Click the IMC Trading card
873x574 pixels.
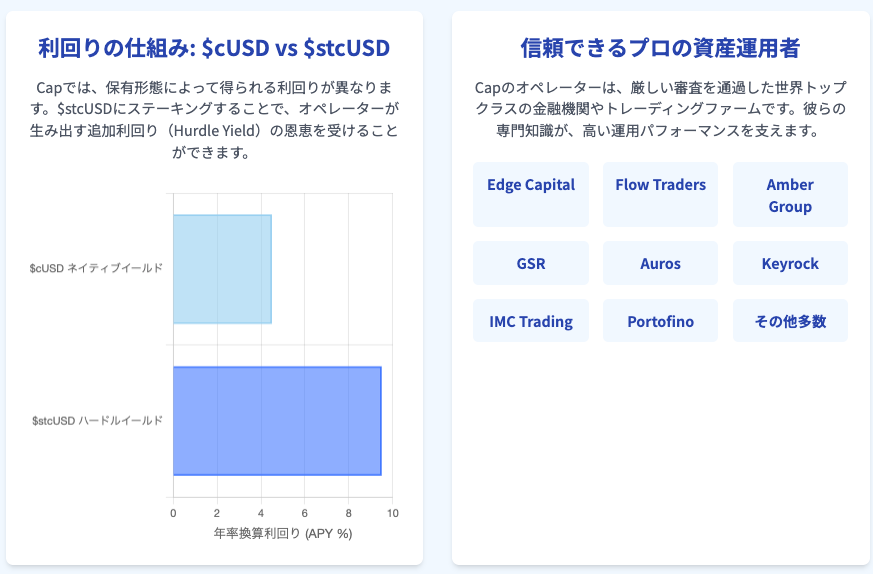coord(531,321)
